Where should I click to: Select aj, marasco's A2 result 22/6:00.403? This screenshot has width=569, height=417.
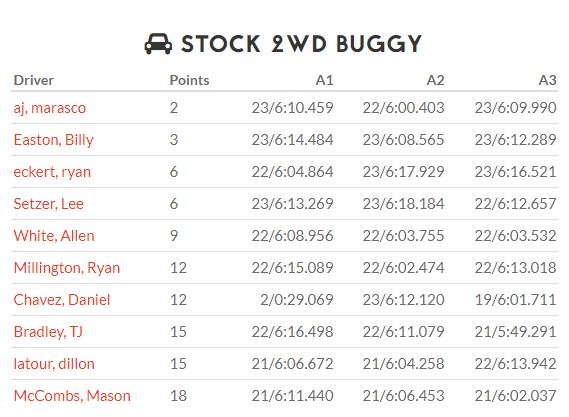[404, 108]
